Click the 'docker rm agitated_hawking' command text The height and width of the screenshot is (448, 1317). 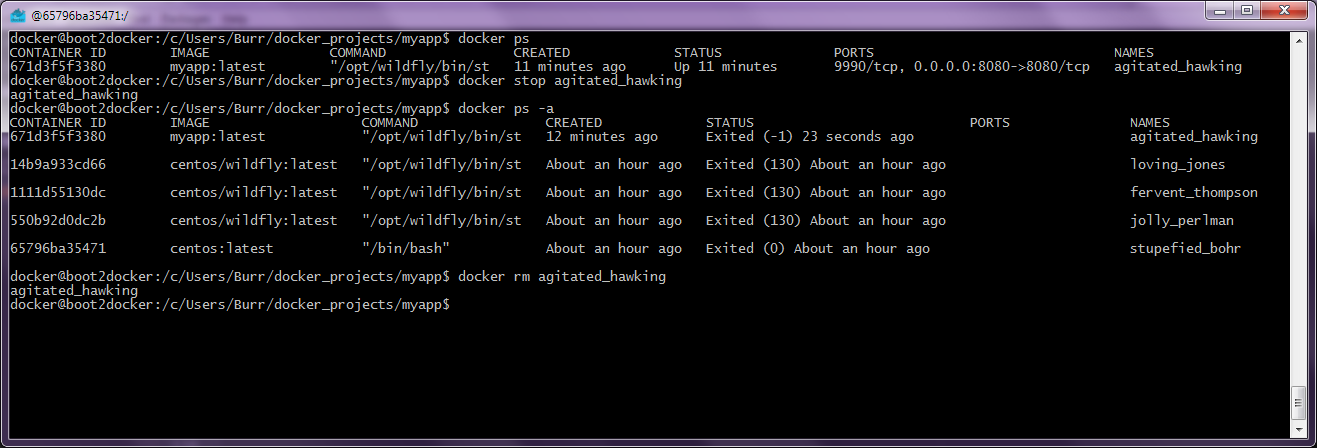[561, 276]
